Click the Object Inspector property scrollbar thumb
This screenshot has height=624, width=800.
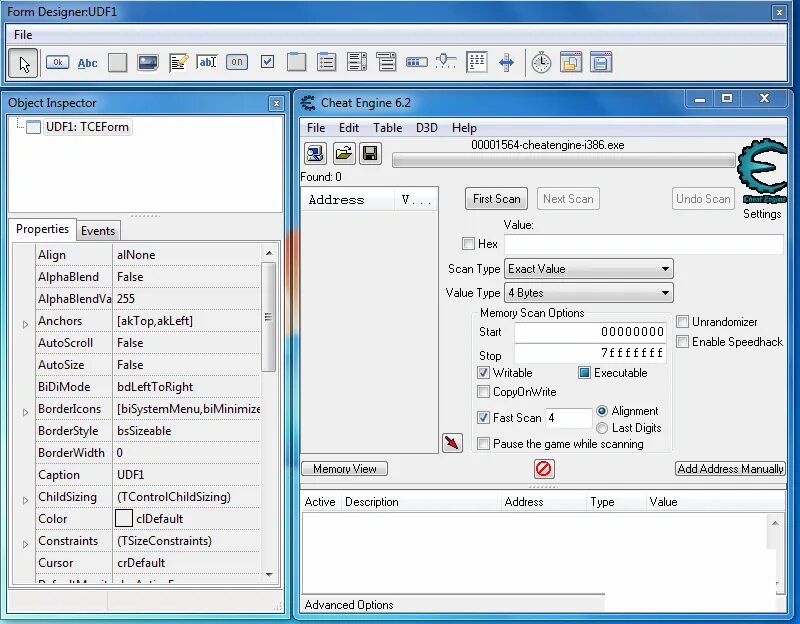click(268, 317)
